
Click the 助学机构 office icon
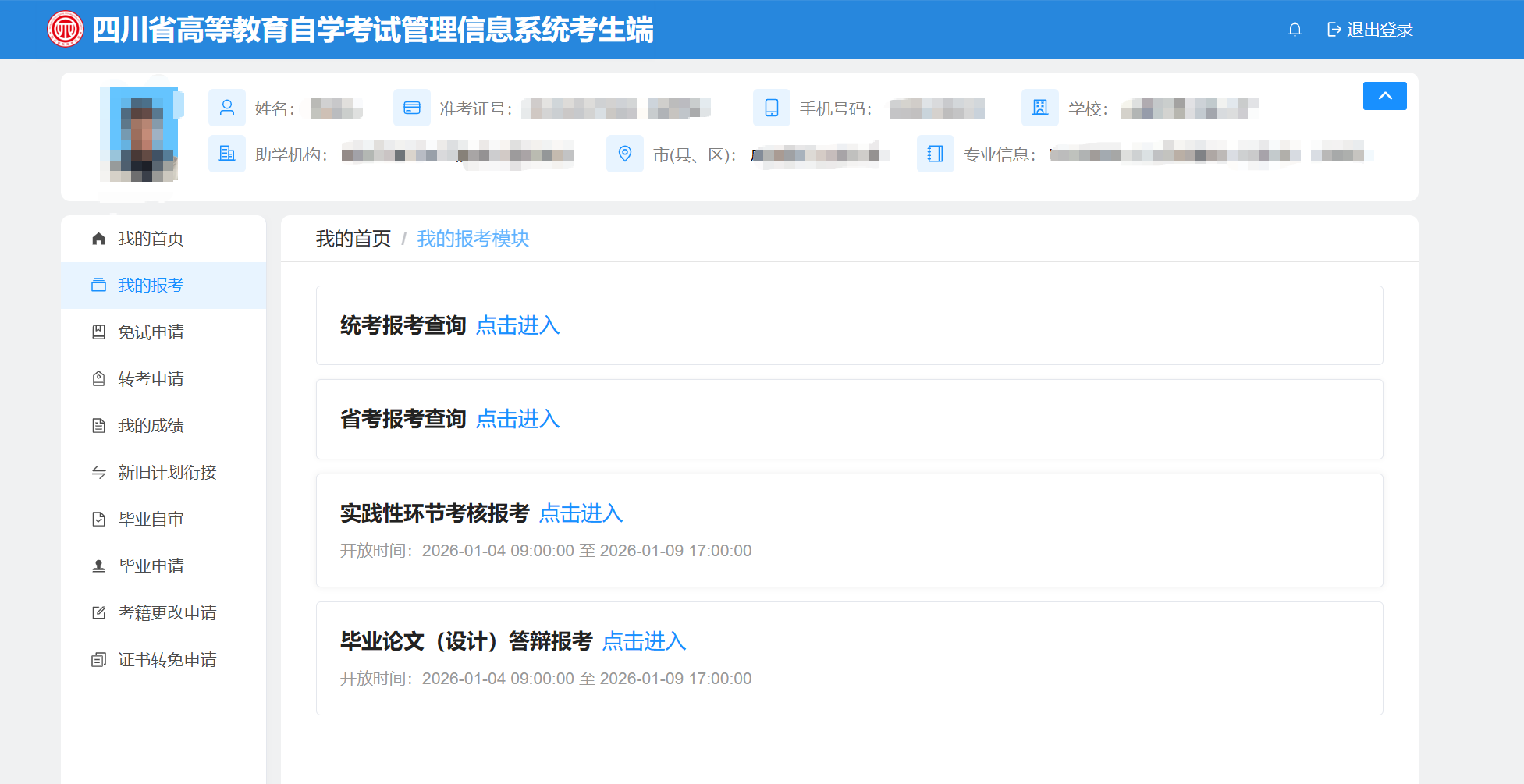pos(227,154)
